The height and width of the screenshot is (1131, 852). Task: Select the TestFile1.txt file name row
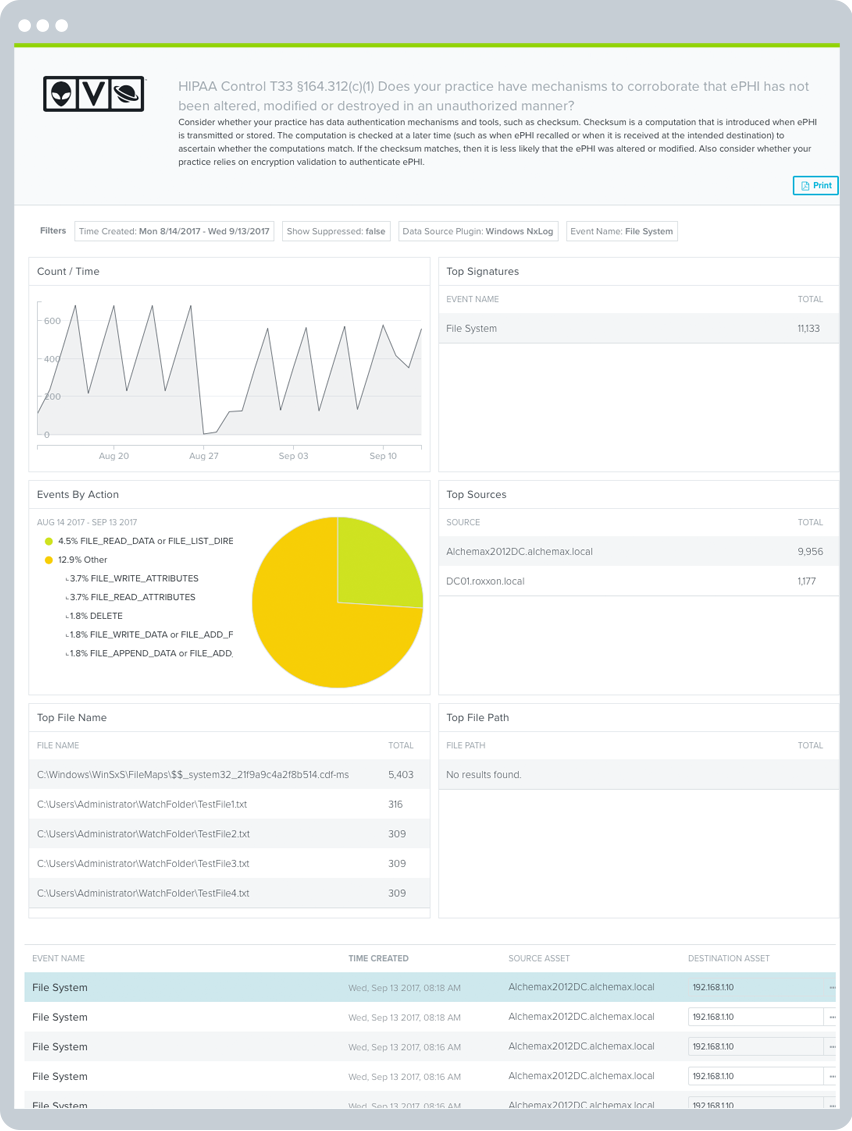point(142,804)
